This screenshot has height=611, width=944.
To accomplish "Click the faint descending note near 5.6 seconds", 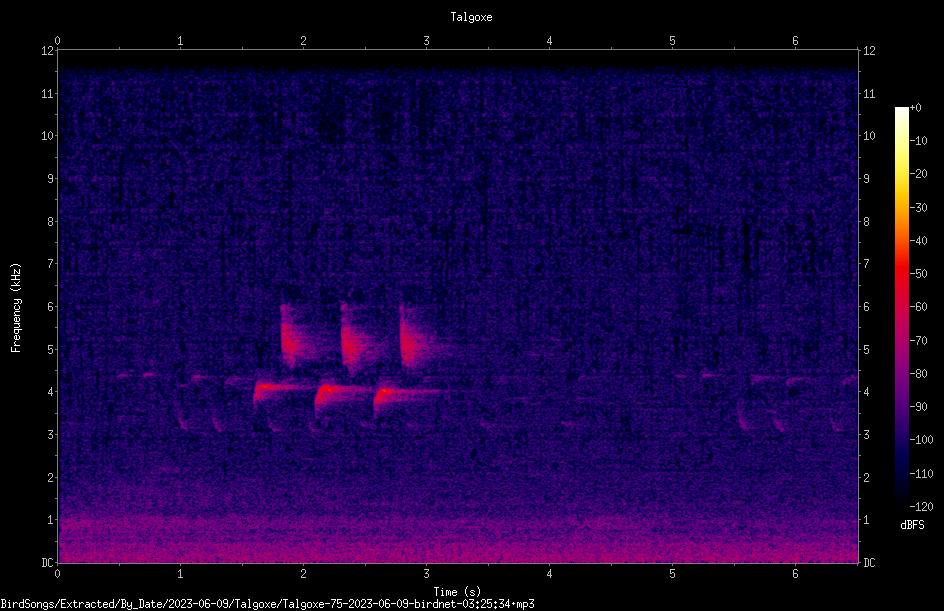I will 742,417.
